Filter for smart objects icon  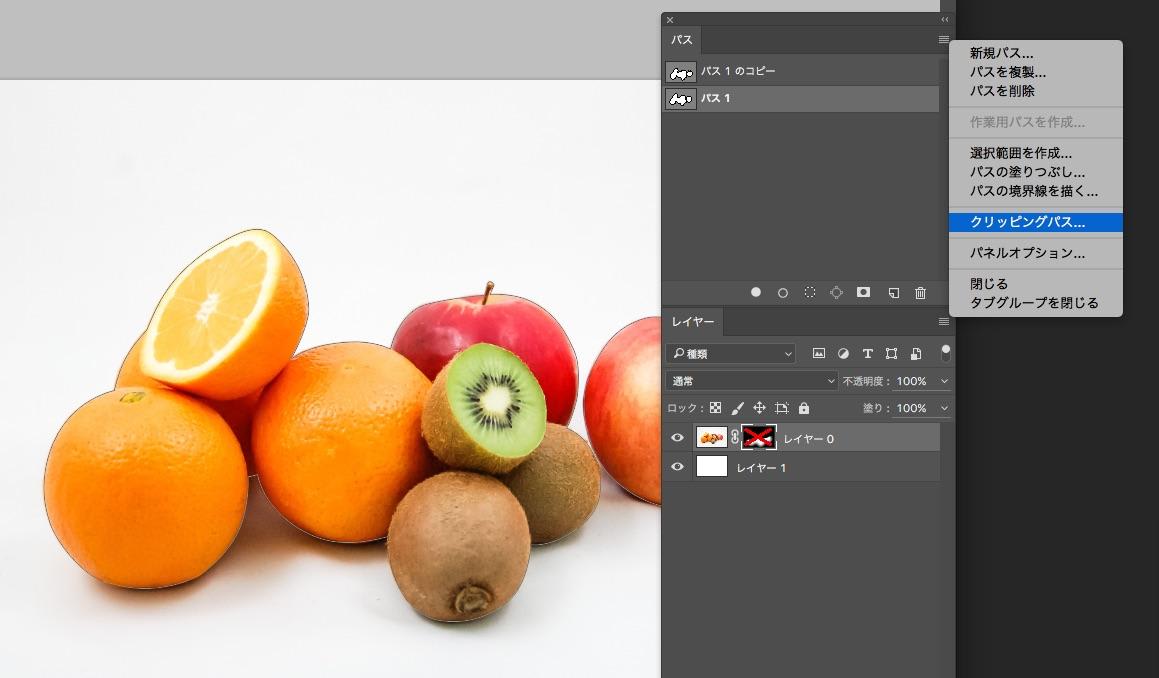point(916,353)
